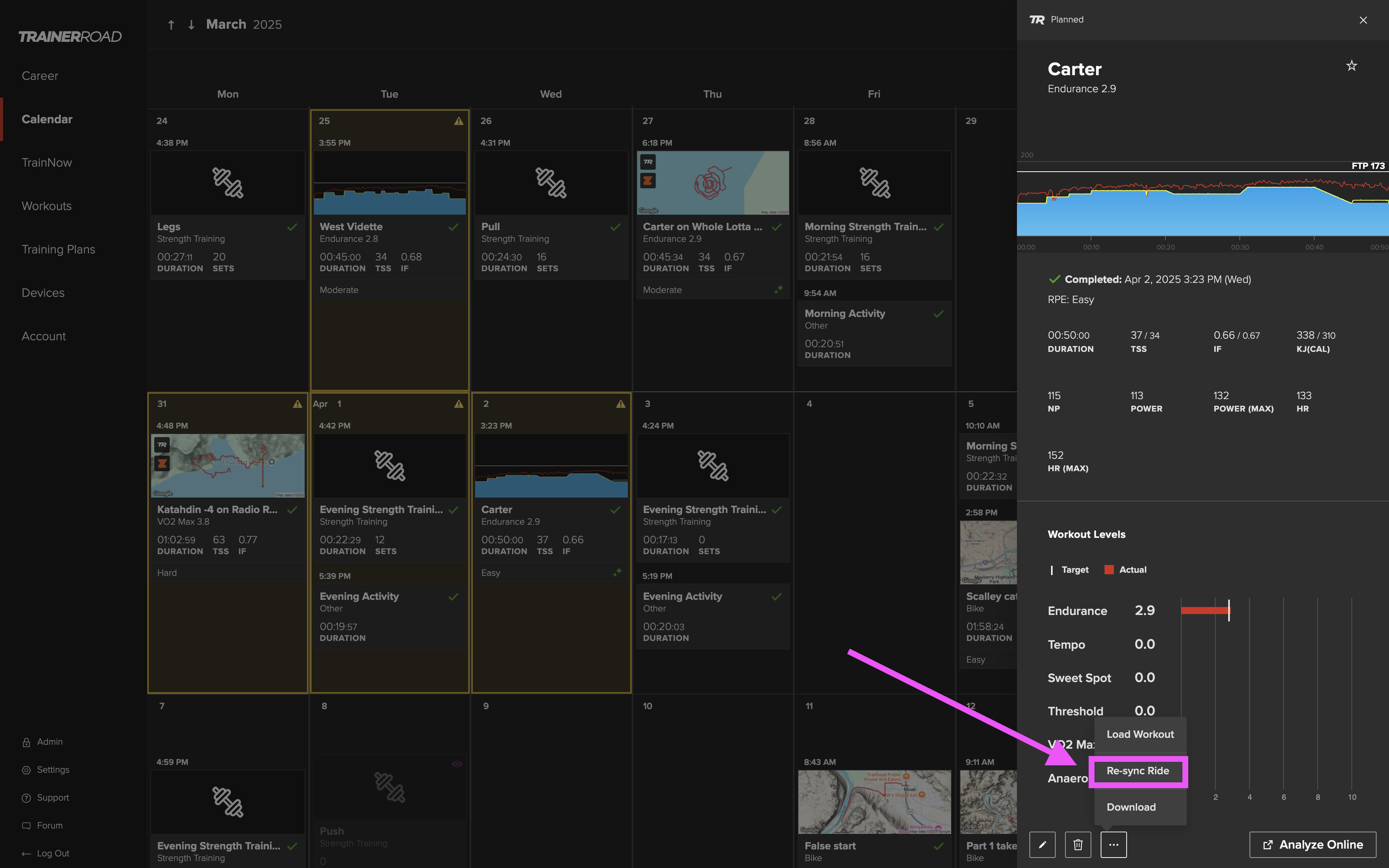
Task: Click the Admin lock icon
Action: point(26,742)
